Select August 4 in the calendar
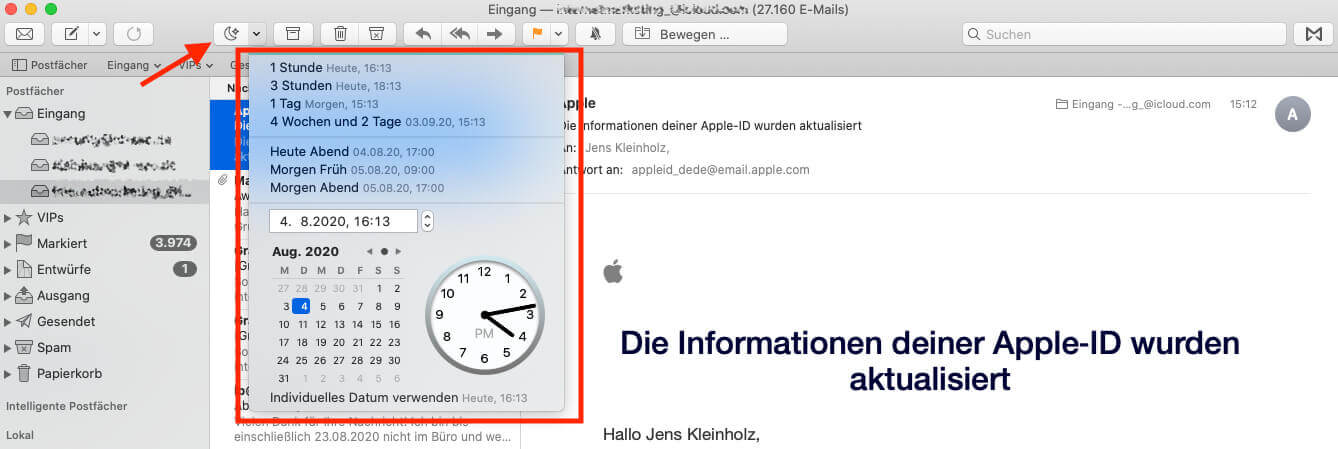 pos(303,306)
